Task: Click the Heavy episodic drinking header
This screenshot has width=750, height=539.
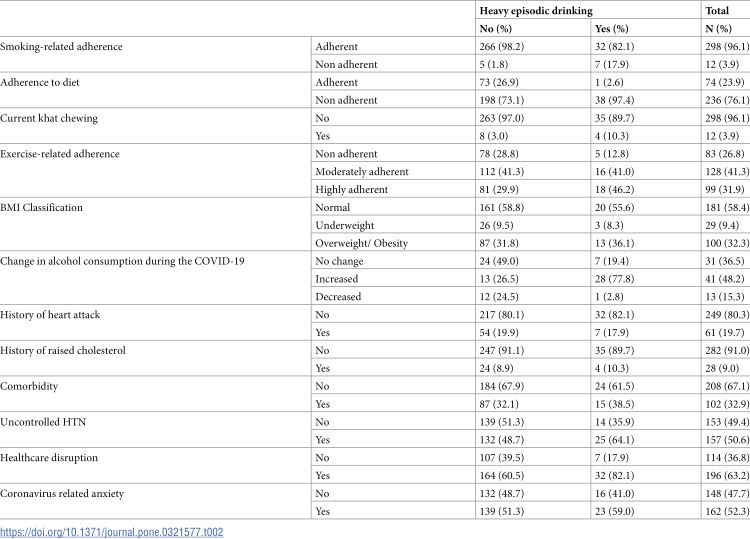Action: coord(536,11)
